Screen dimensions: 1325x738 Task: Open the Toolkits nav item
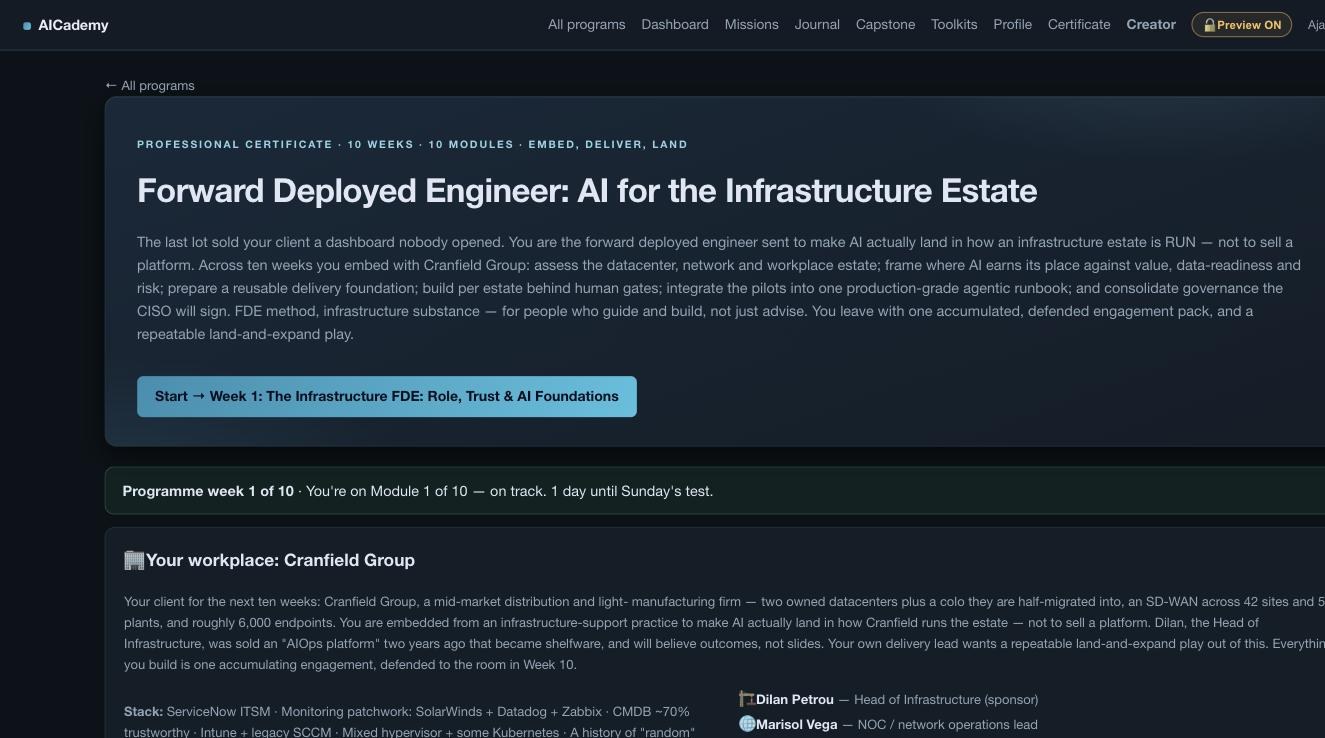(954, 24)
